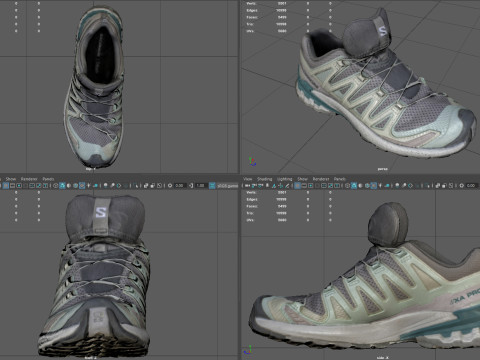Toggle Film Gate in the front view toolbar

pyautogui.click(x=12, y=186)
